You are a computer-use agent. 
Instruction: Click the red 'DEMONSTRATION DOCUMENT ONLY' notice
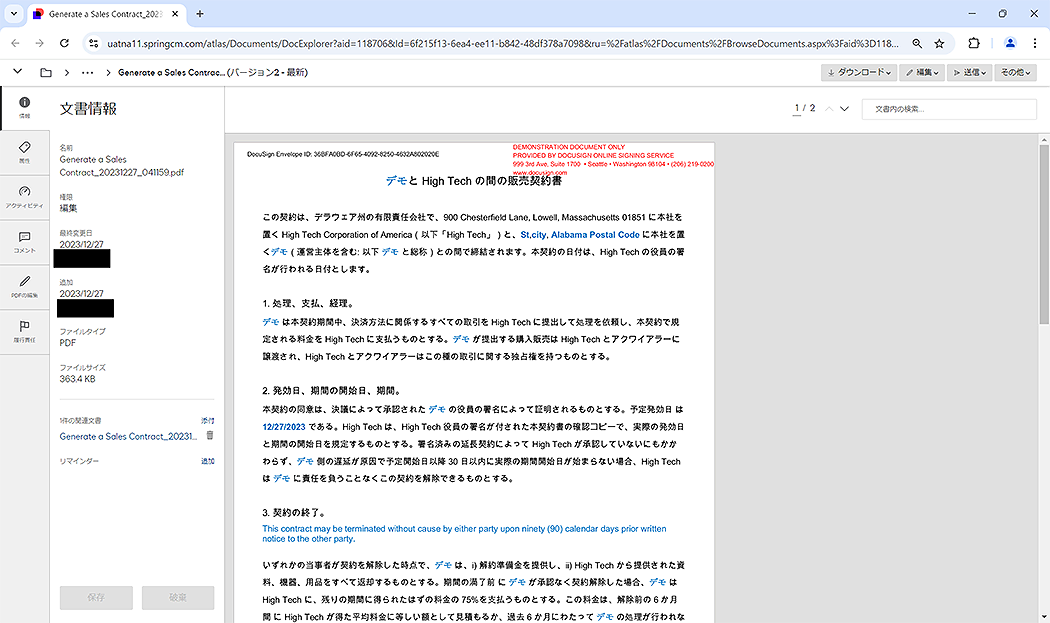point(569,147)
